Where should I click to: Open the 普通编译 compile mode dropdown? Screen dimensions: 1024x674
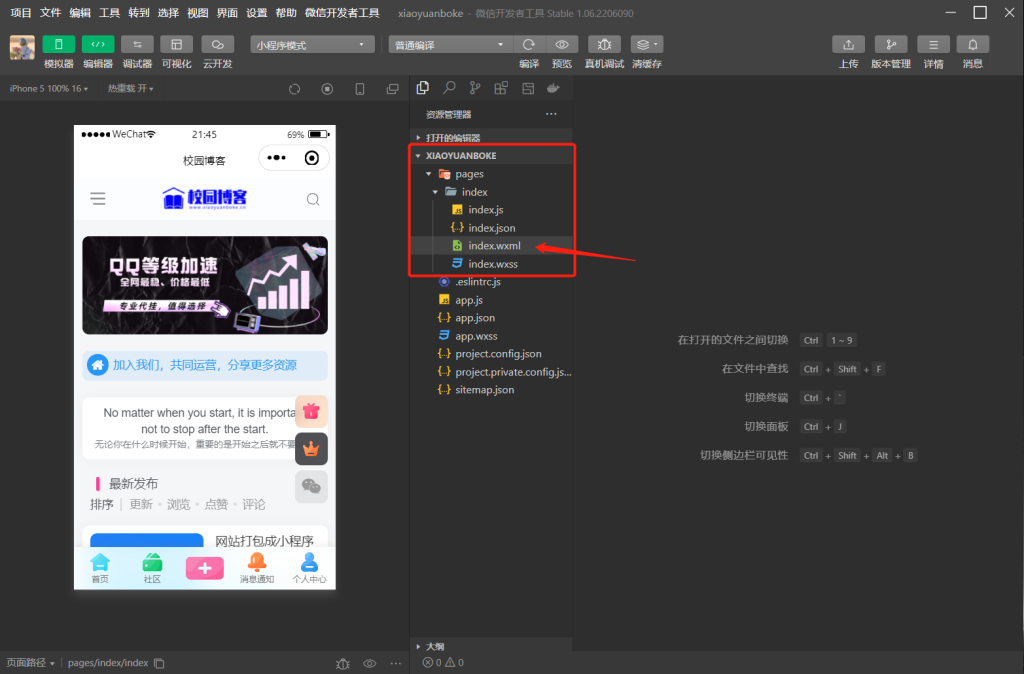(449, 45)
